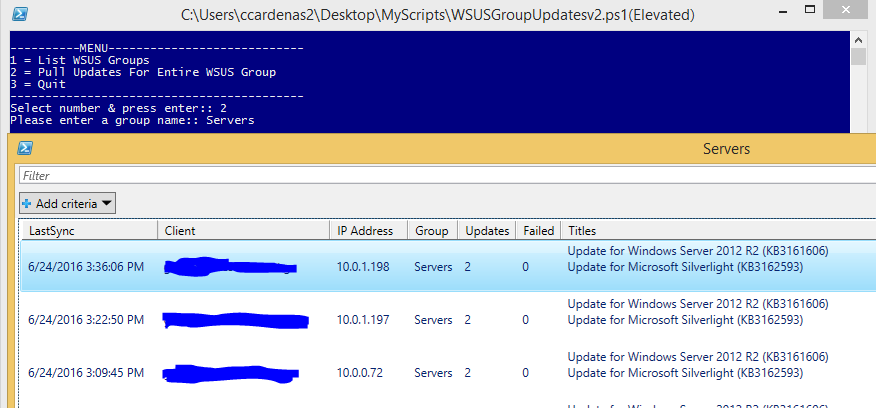
Task: Sort by the IP Address column header
Action: pos(369,231)
